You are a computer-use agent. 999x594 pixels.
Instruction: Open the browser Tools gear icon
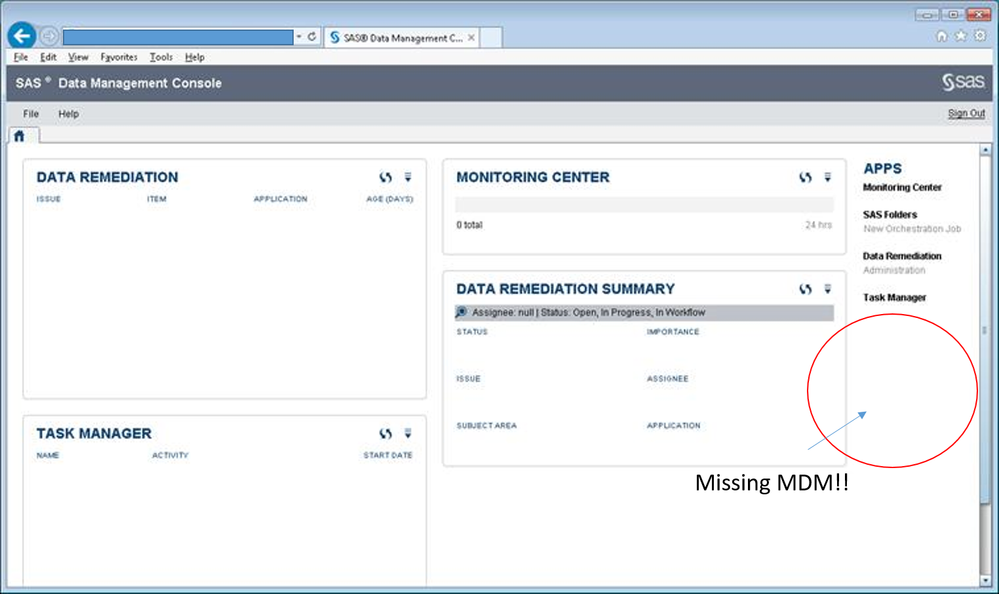980,36
